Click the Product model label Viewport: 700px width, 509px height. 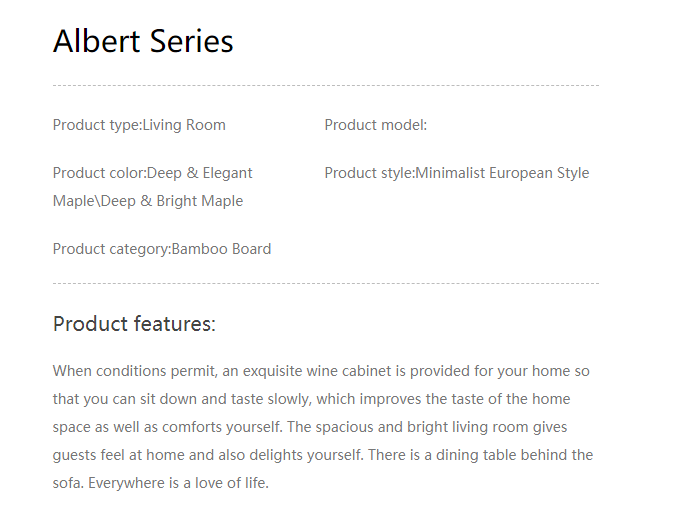point(375,125)
